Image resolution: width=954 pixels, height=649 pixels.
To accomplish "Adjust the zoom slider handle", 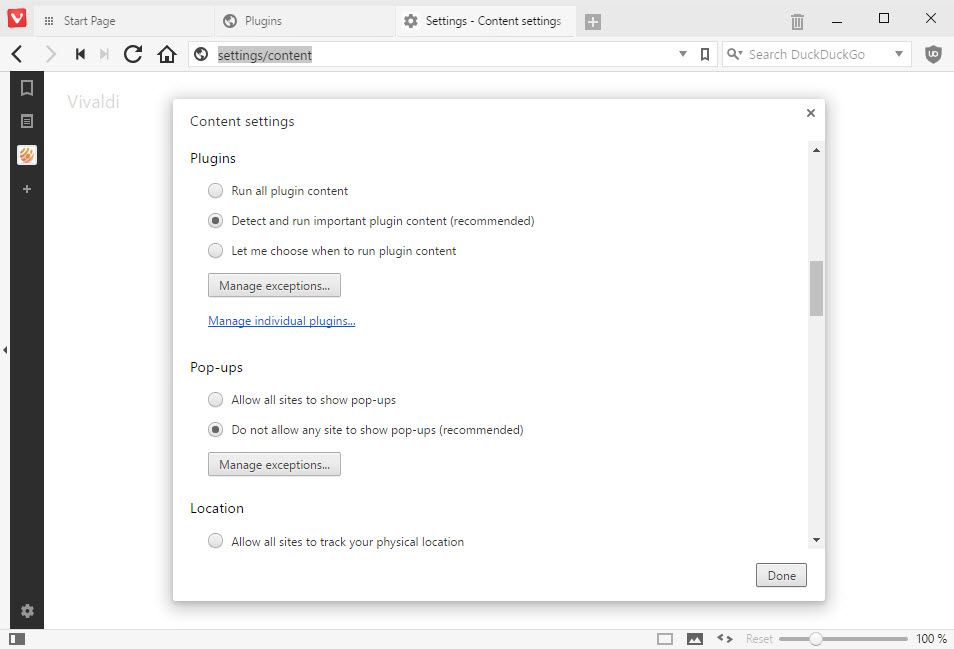I will pyautogui.click(x=816, y=639).
